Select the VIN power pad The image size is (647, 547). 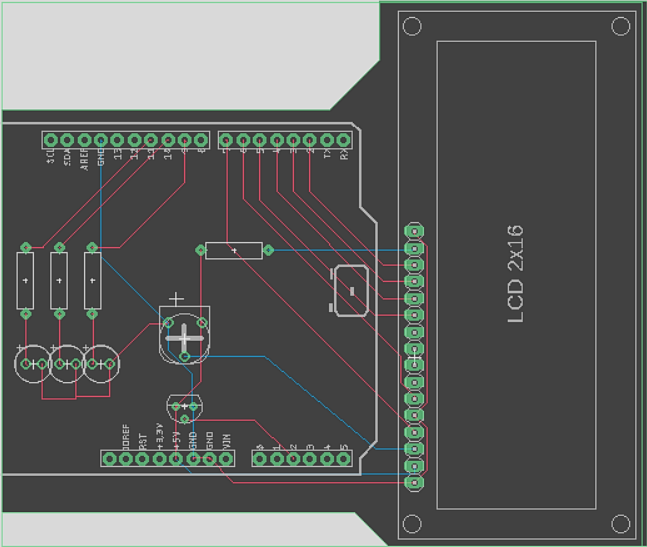pyautogui.click(x=226, y=459)
